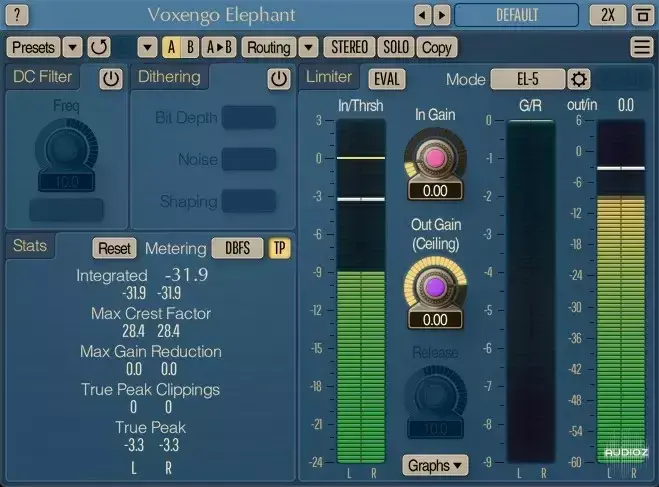This screenshot has height=487, width=659.
Task: Reset the statistics
Action: point(114,248)
